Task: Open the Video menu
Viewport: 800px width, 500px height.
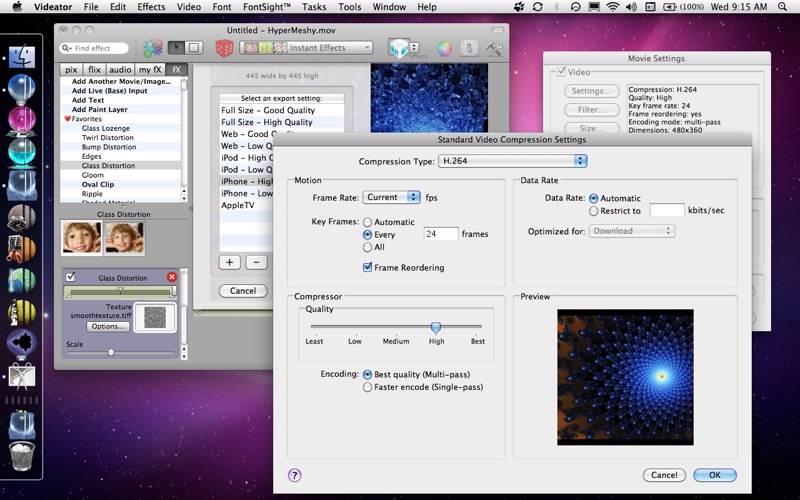Action: click(x=189, y=7)
